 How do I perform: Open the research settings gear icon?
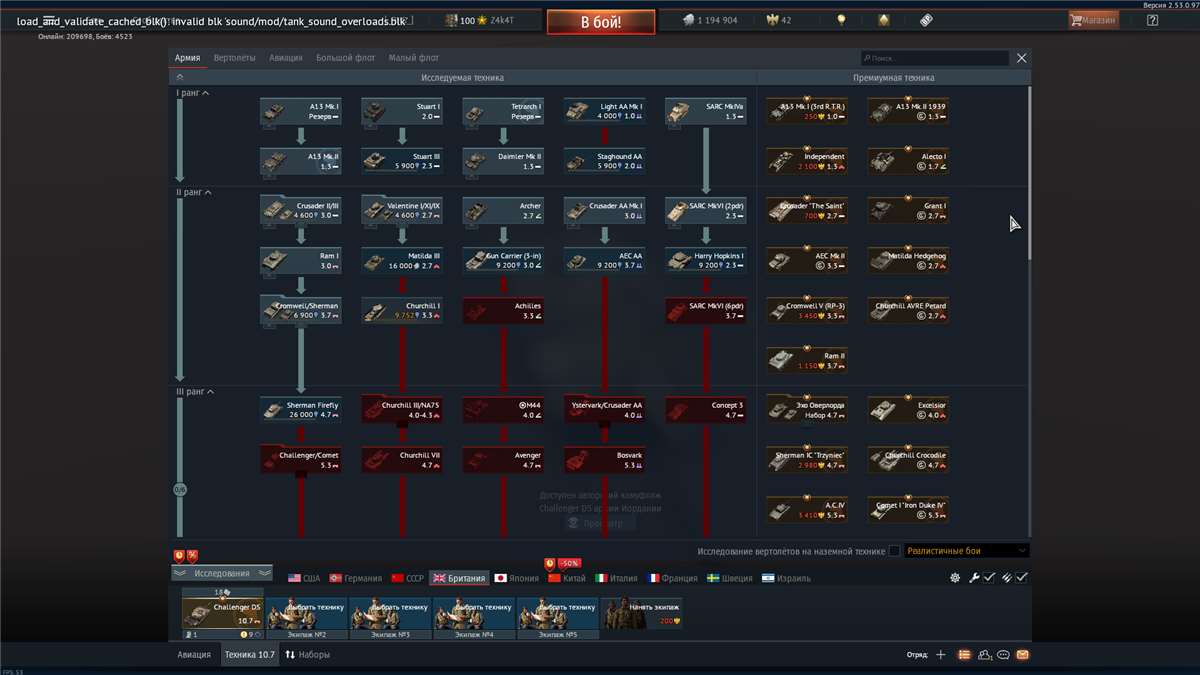[x=955, y=577]
